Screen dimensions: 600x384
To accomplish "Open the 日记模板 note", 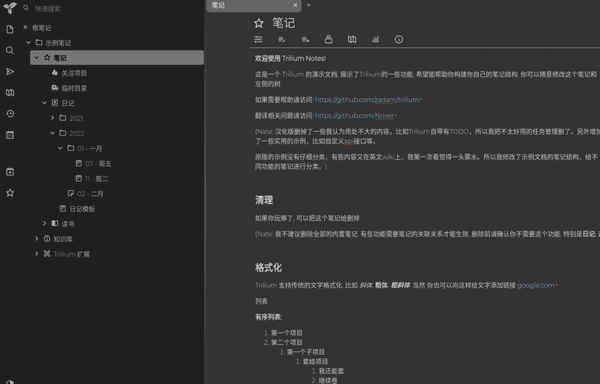I will (82, 209).
